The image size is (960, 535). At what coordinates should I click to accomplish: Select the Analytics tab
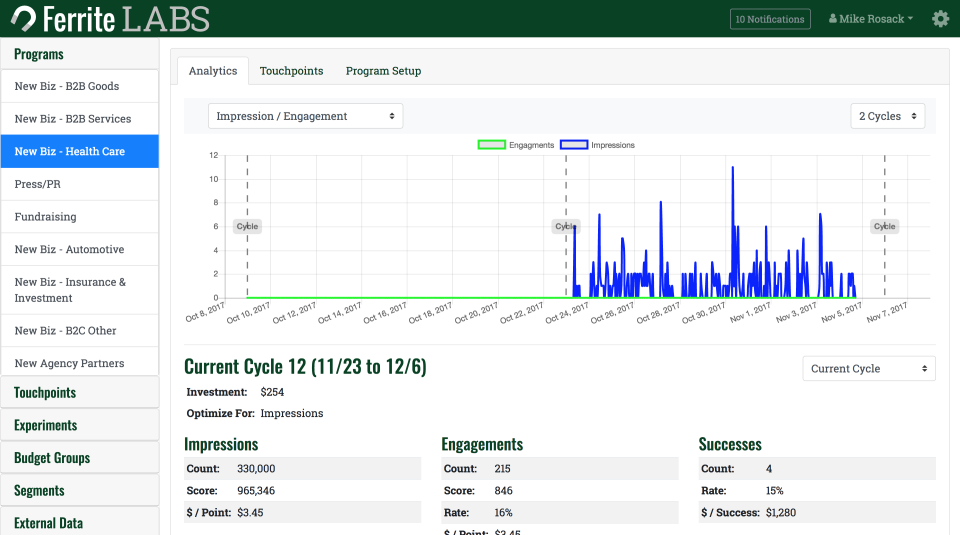point(213,71)
